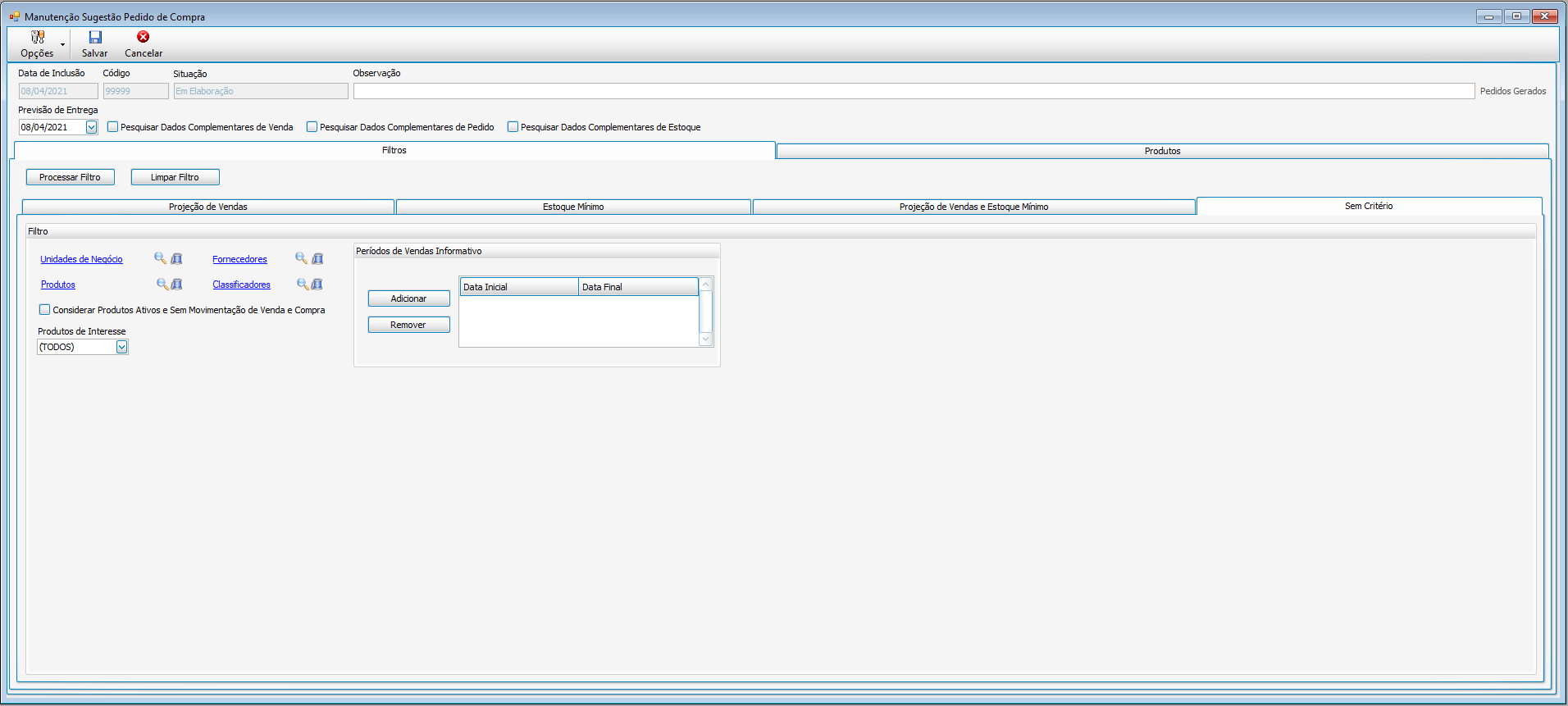Check Considerar Produtos Ativos e Sem Movimentação
This screenshot has height=706, width=1568.
point(45,310)
